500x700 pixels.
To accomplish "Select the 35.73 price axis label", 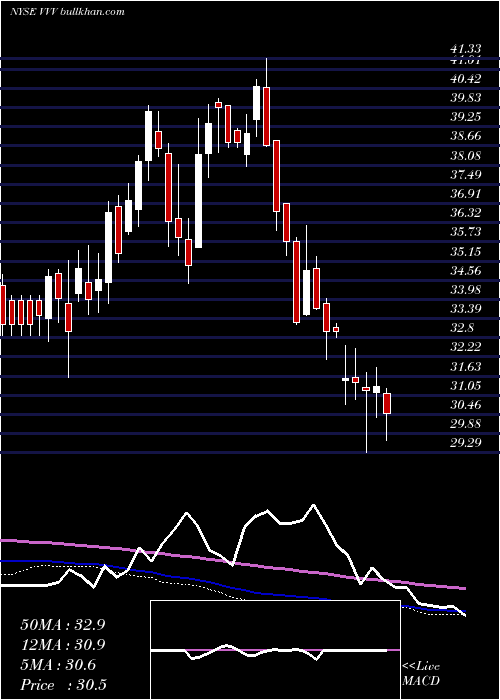I will (466, 232).
